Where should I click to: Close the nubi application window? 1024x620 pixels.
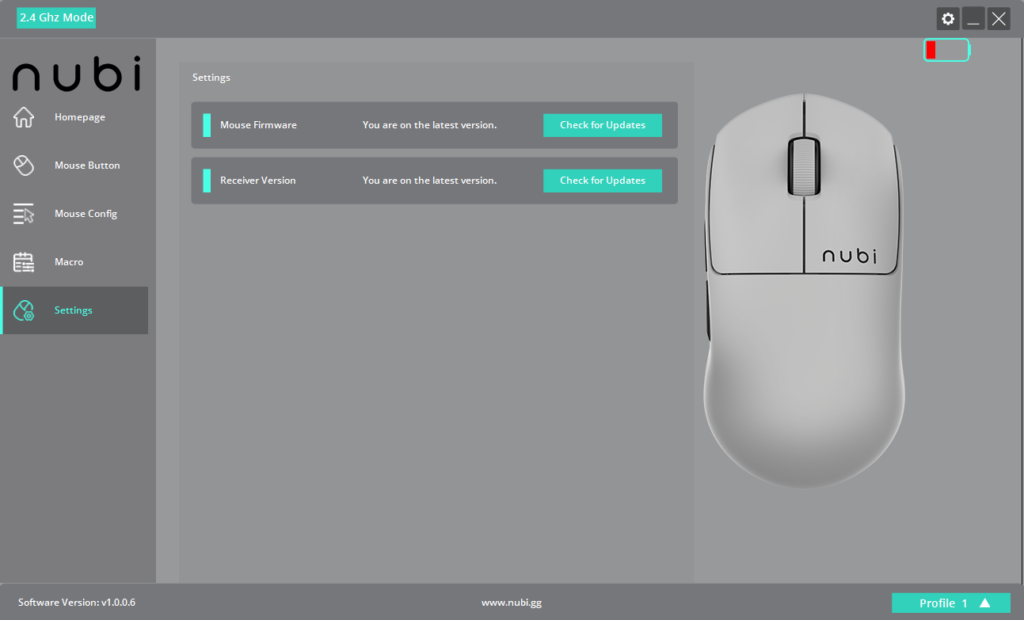[x=999, y=19]
